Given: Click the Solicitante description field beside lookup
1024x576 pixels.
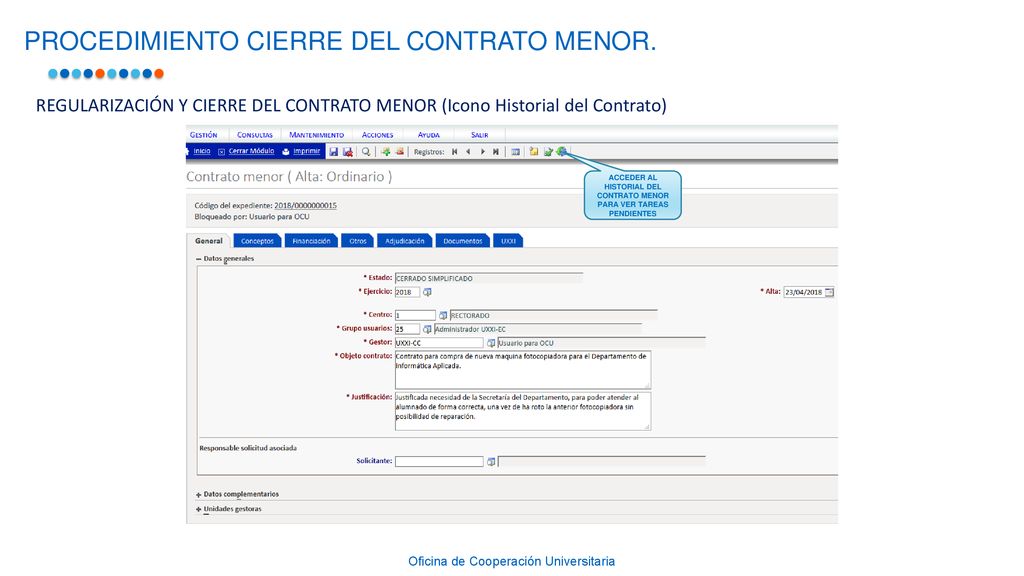Looking at the screenshot, I should 601,462.
